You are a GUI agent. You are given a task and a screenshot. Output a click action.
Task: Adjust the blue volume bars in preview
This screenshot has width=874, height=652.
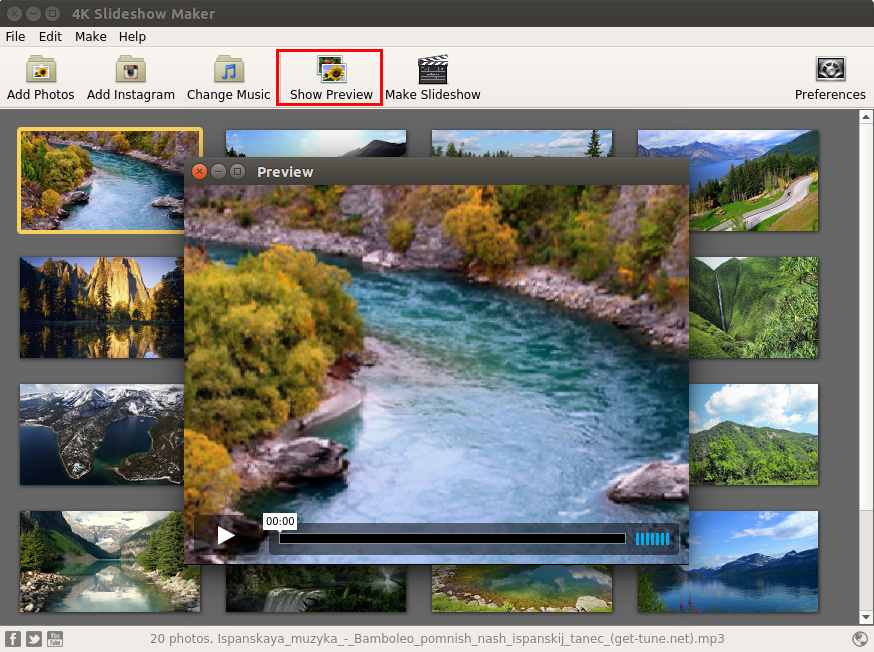coord(652,538)
